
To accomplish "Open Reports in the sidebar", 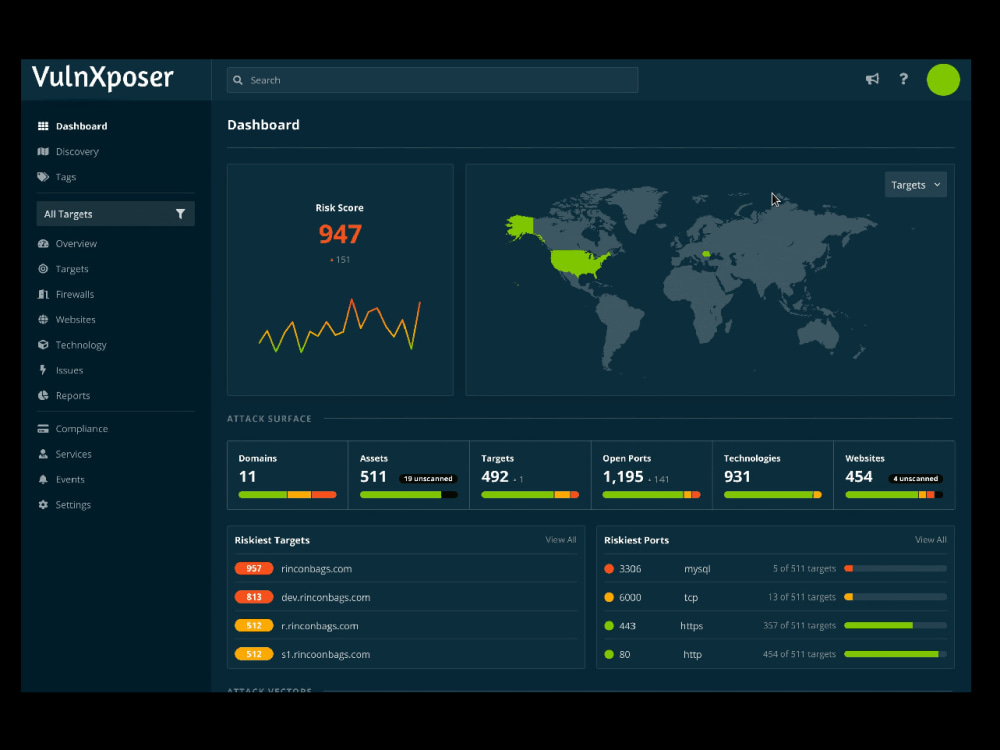I will [73, 395].
